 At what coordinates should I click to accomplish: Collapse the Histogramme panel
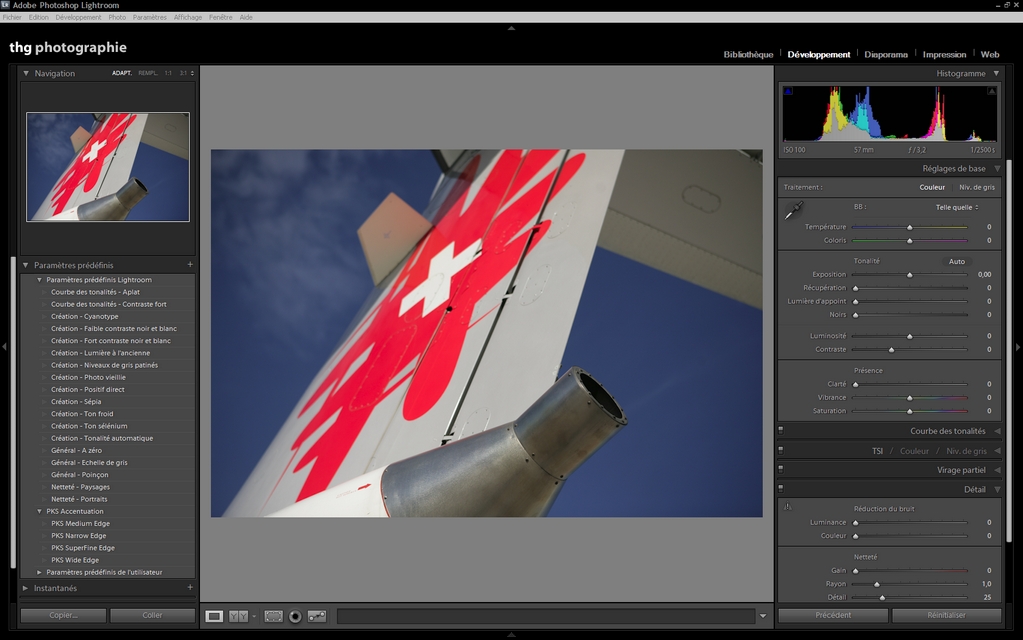(x=996, y=73)
